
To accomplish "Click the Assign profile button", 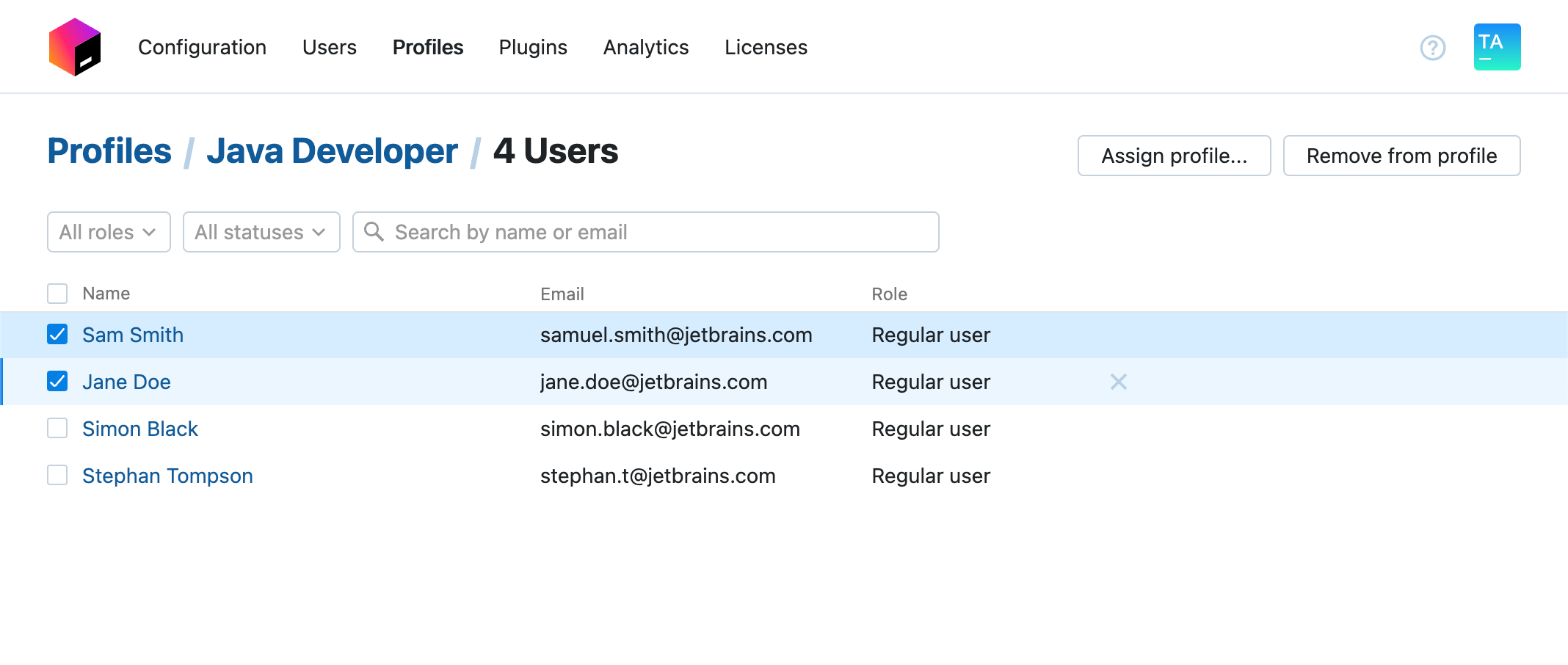I will (x=1173, y=156).
